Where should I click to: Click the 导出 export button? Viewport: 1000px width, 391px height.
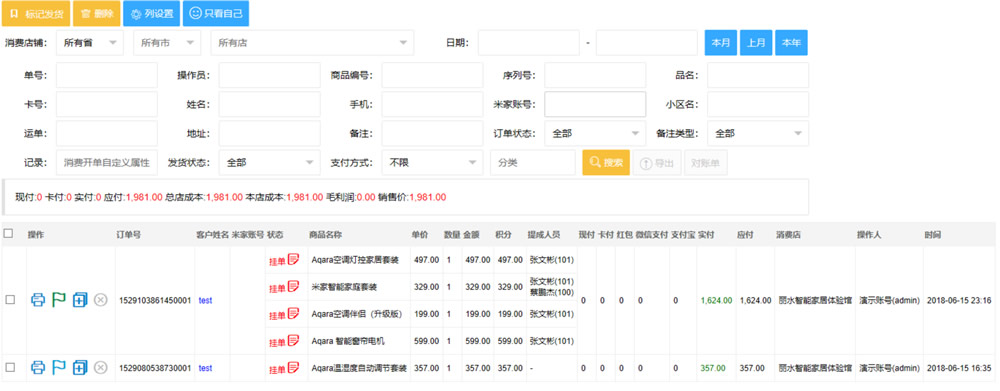(x=657, y=163)
